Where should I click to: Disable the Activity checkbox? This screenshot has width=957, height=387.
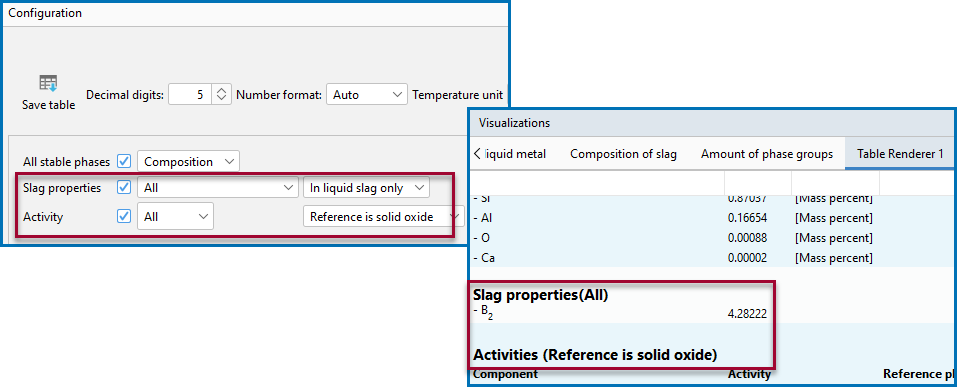(x=124, y=216)
